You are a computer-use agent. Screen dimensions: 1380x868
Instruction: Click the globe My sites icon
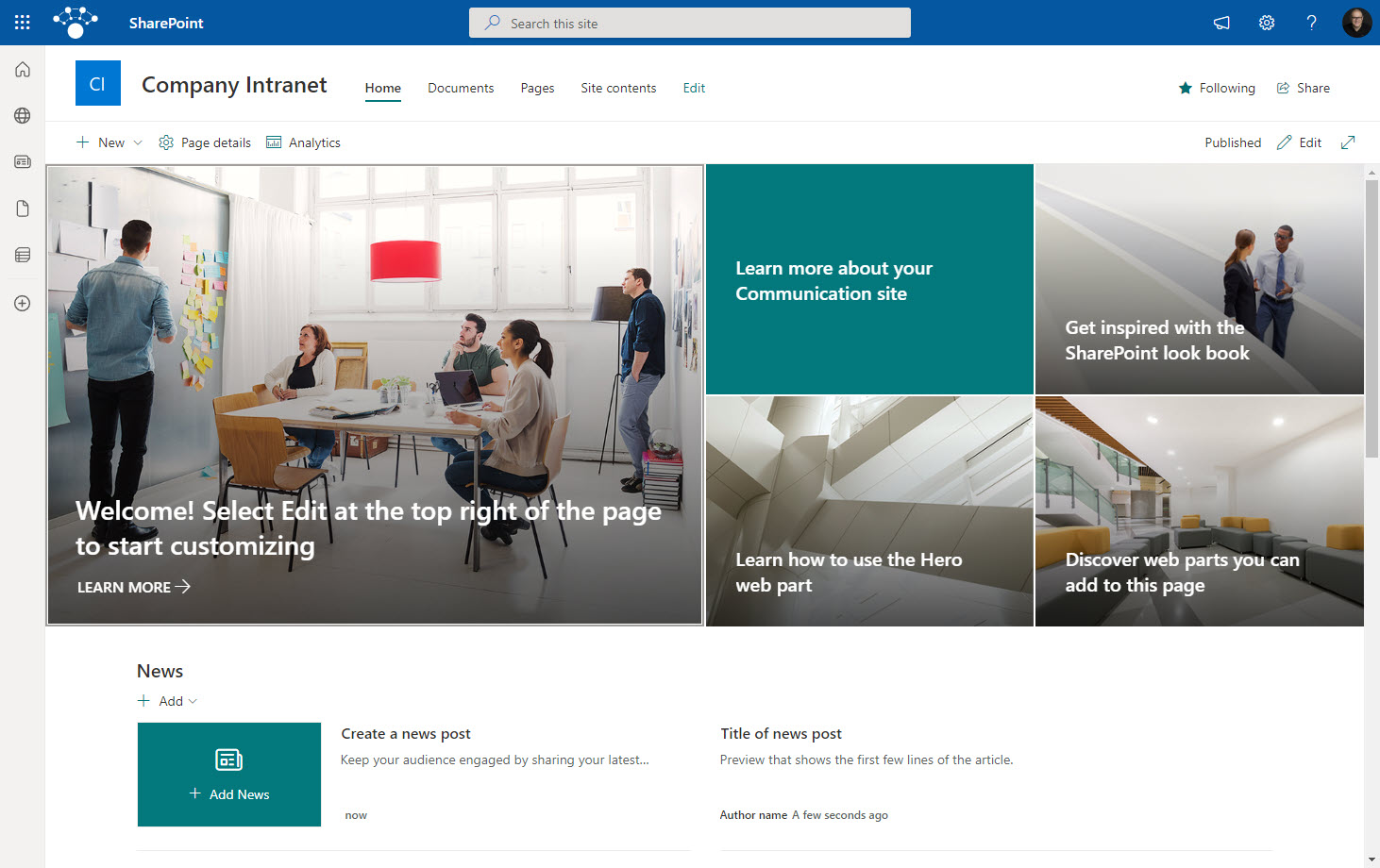tap(23, 115)
